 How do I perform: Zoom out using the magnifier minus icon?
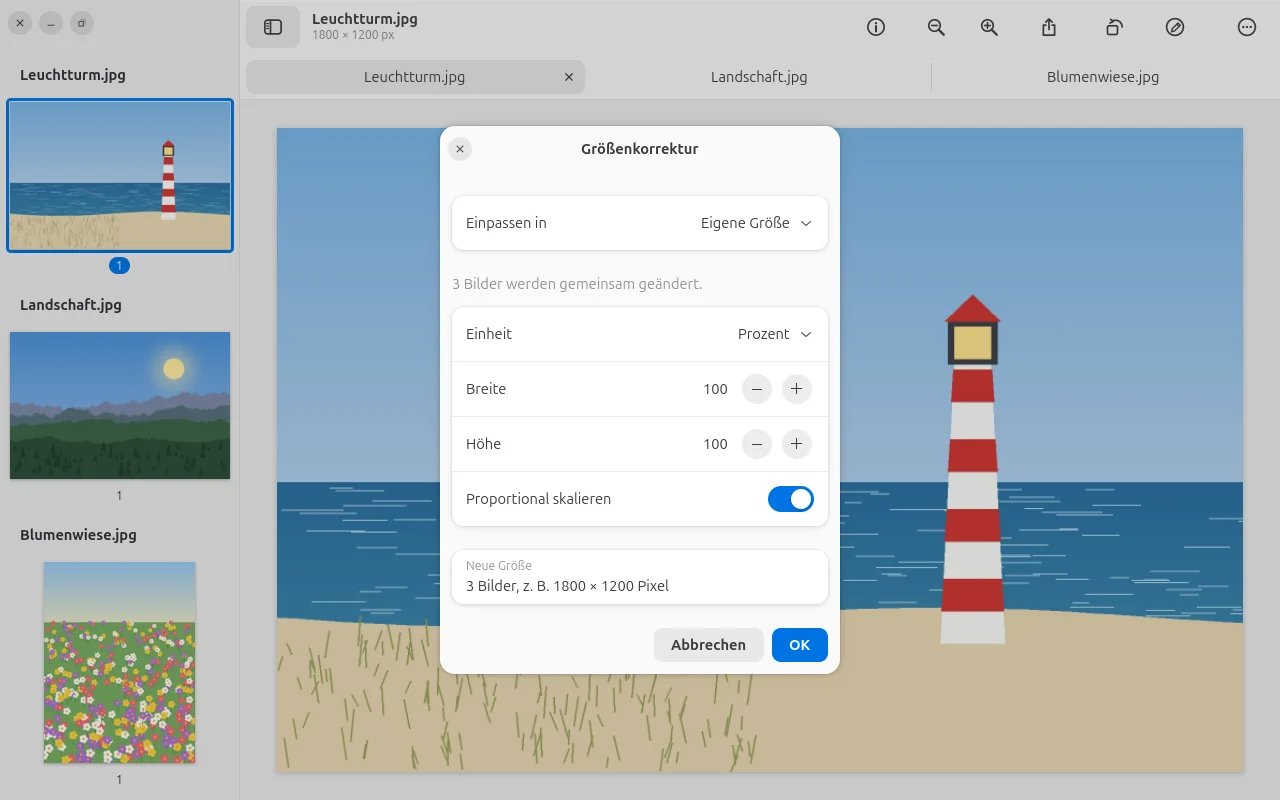936,27
